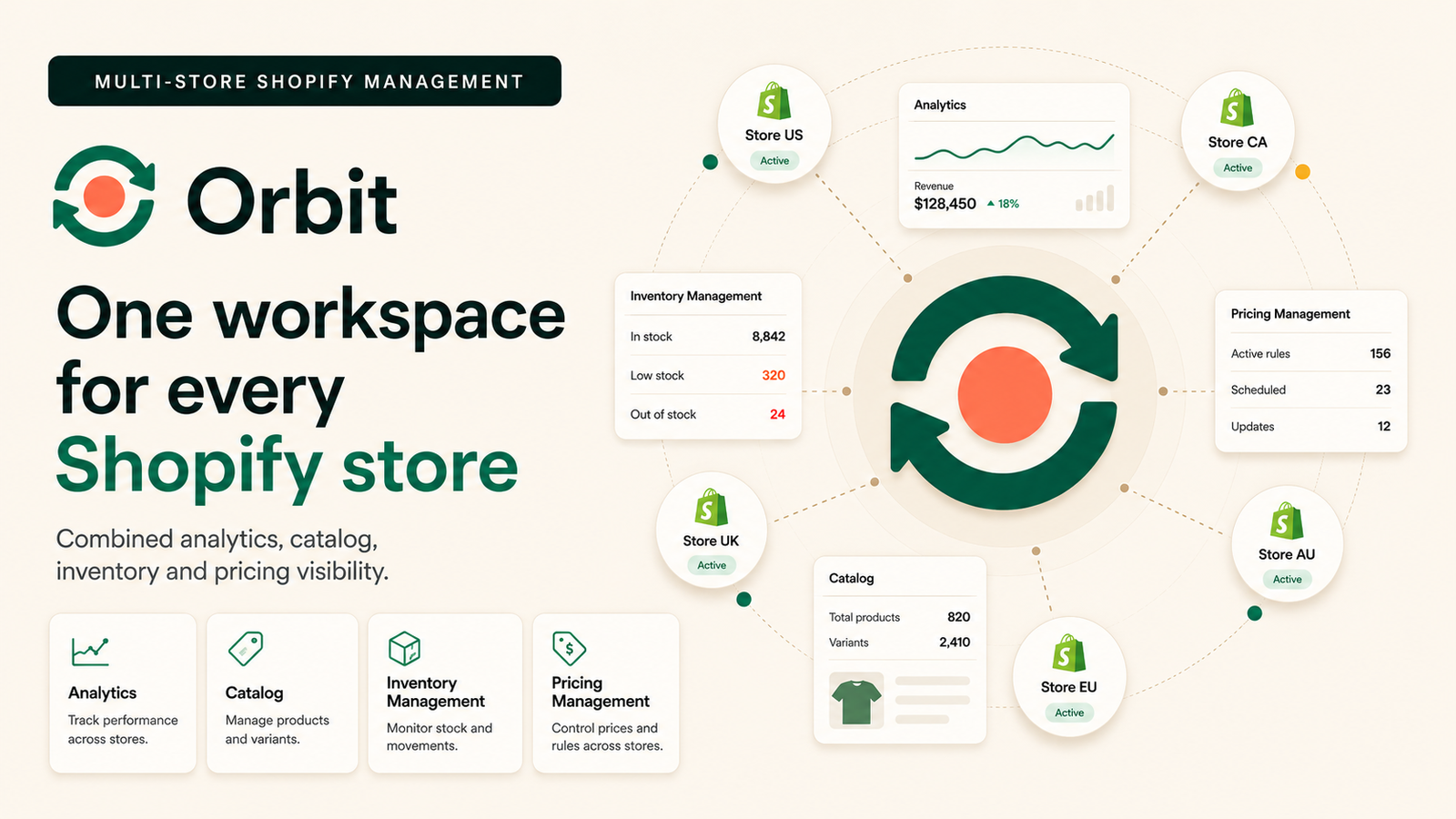Click the Active badge under Store AU

click(x=1287, y=580)
